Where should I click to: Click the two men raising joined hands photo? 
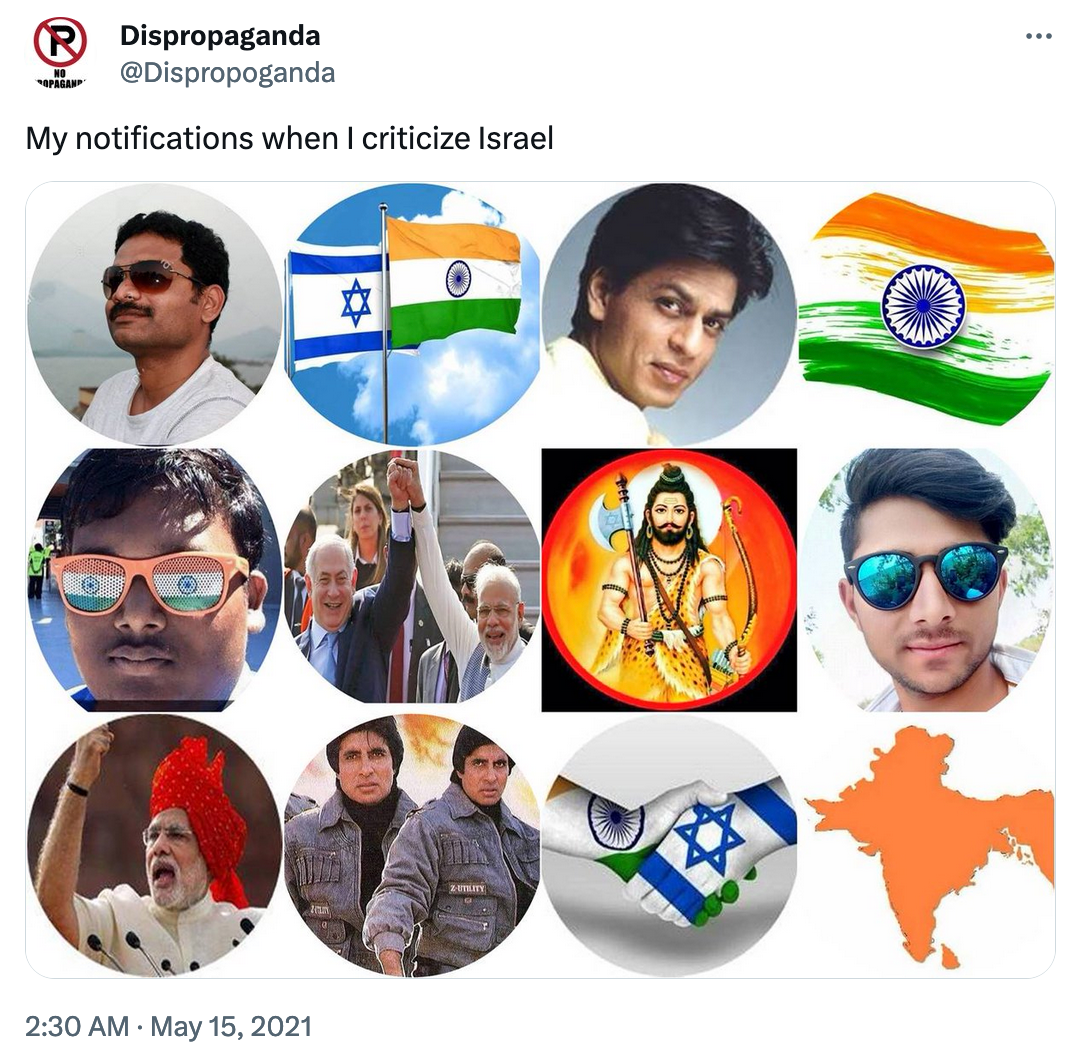pyautogui.click(x=412, y=580)
